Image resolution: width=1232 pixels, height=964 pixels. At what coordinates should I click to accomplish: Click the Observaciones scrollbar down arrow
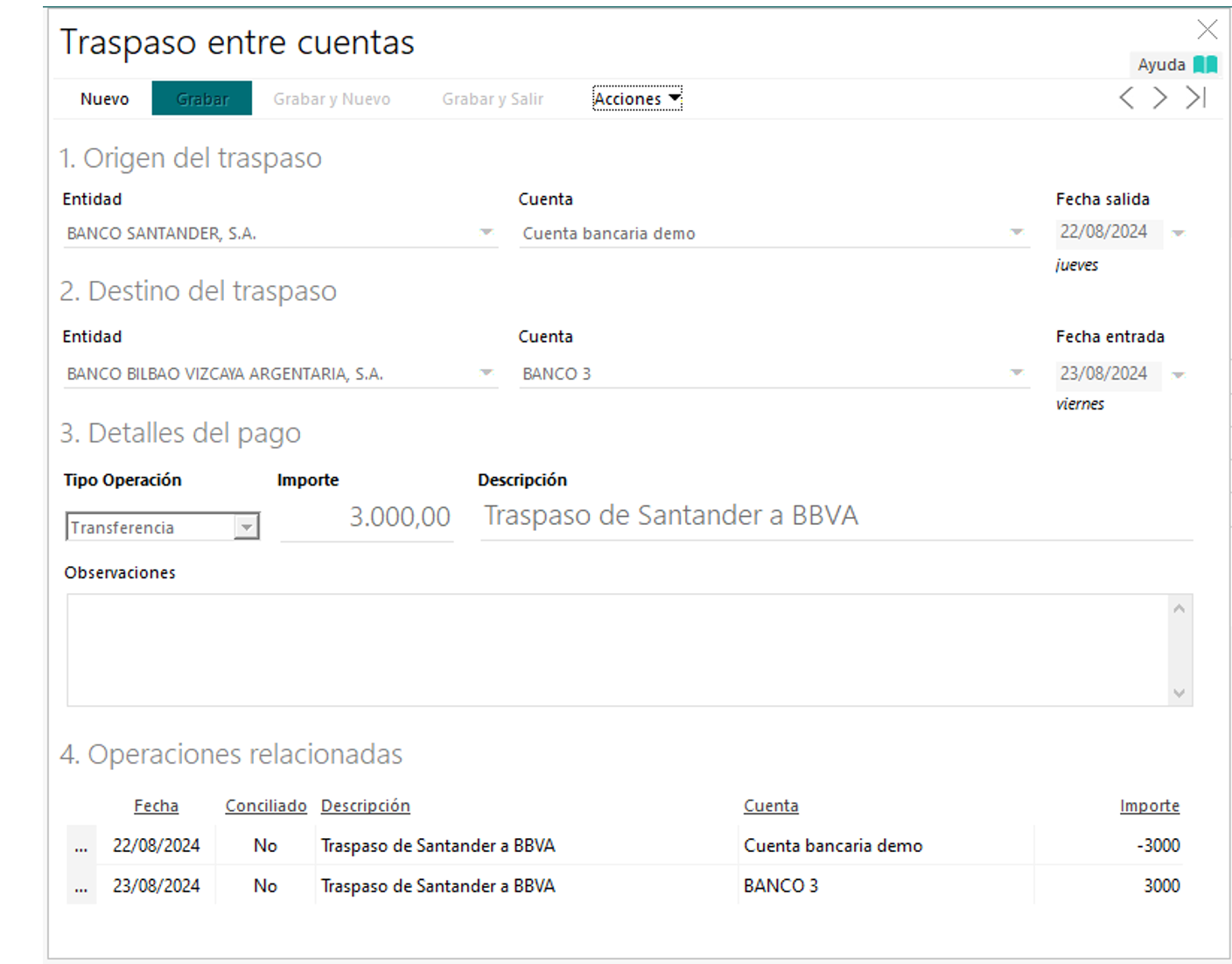click(x=1179, y=693)
